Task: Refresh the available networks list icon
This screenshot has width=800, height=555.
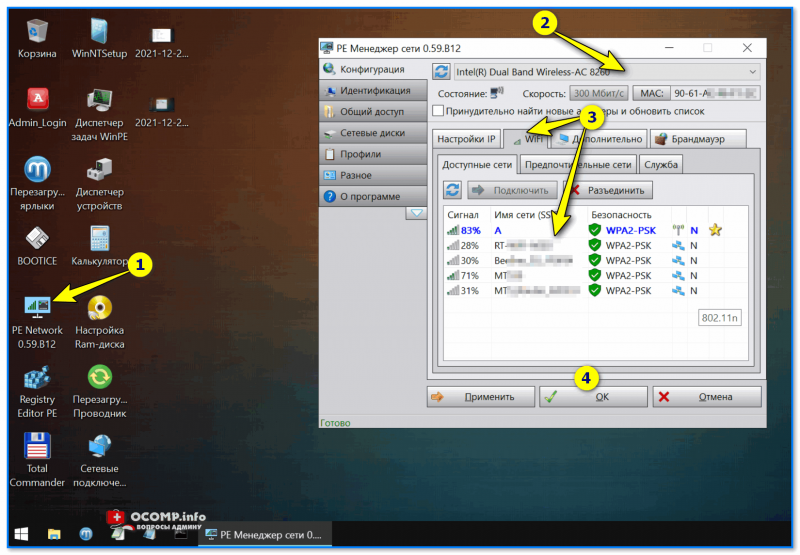Action: coord(452,190)
